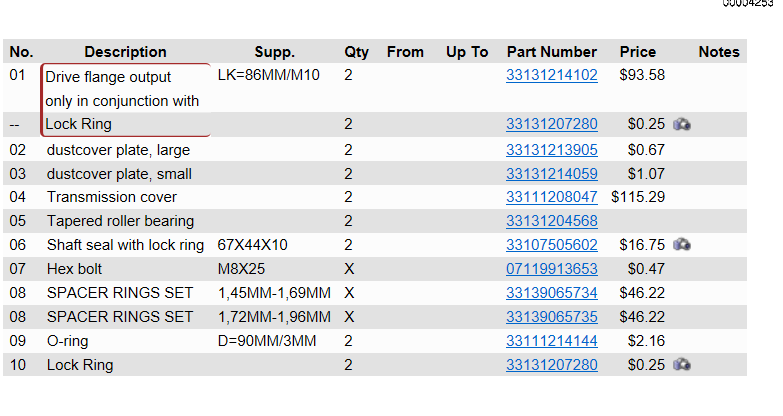
Task: Open part number 33131214102 link
Action: click(x=552, y=75)
